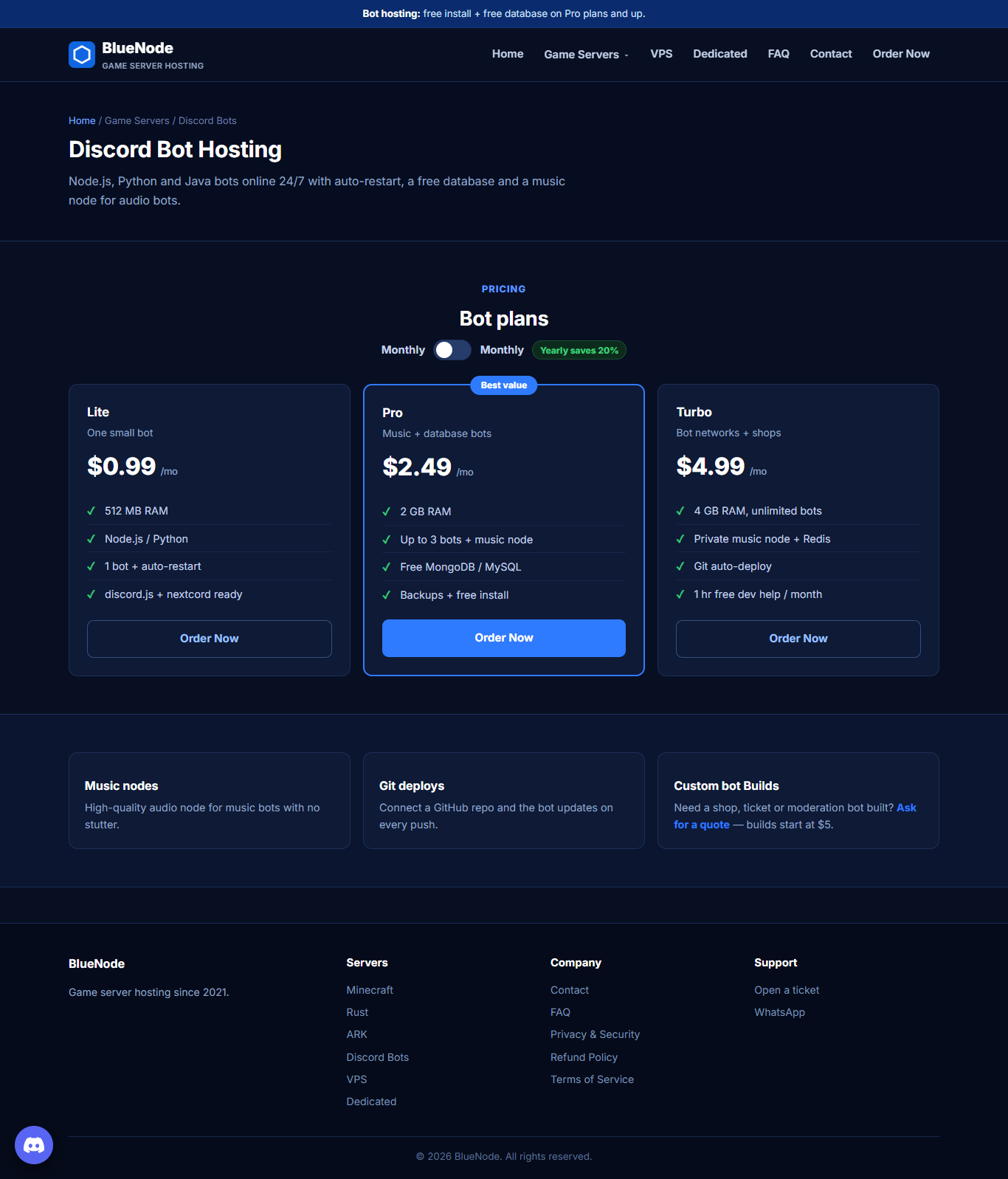Click the Best value badge

(504, 385)
